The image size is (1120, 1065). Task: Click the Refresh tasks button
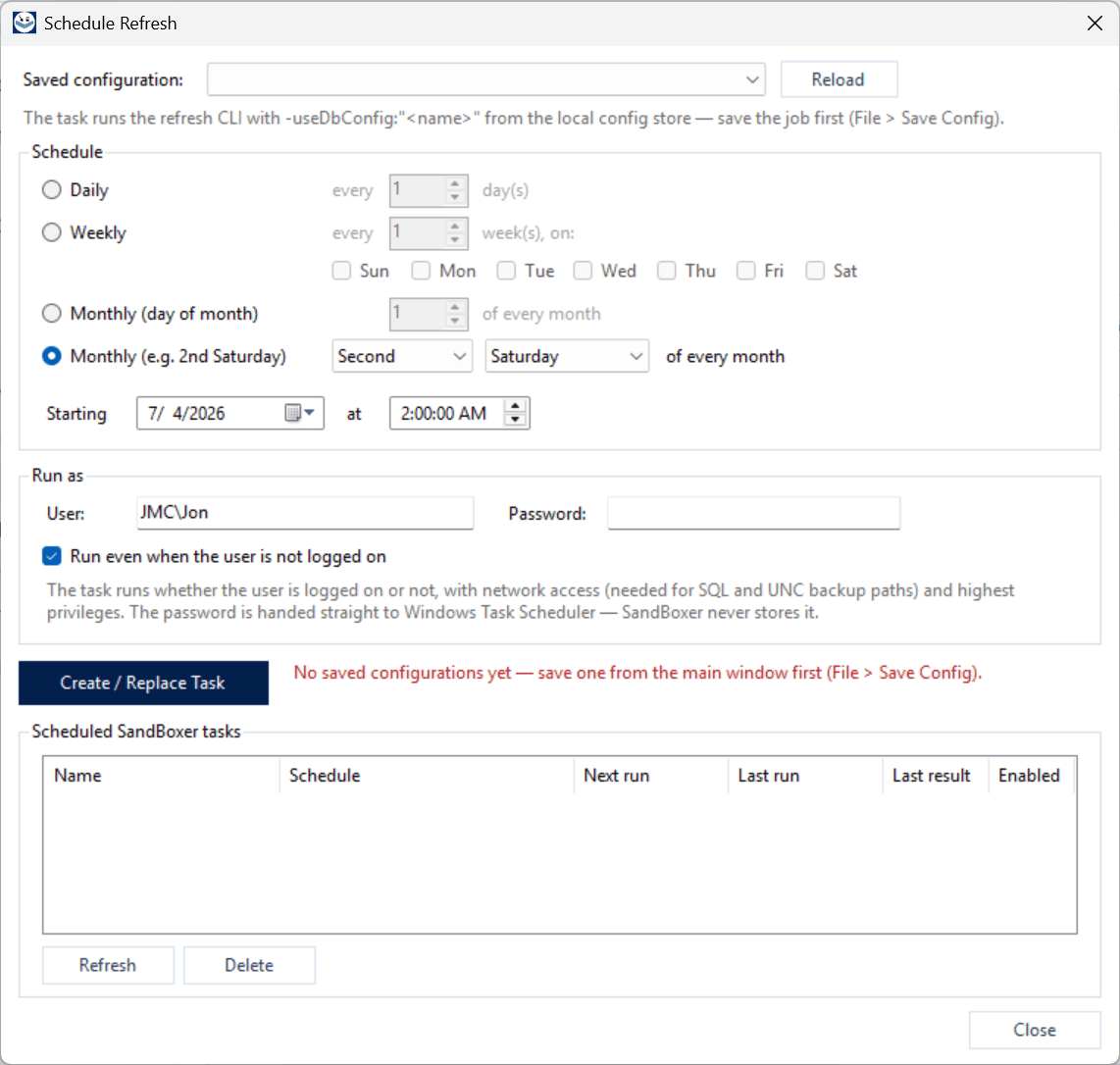point(108,965)
